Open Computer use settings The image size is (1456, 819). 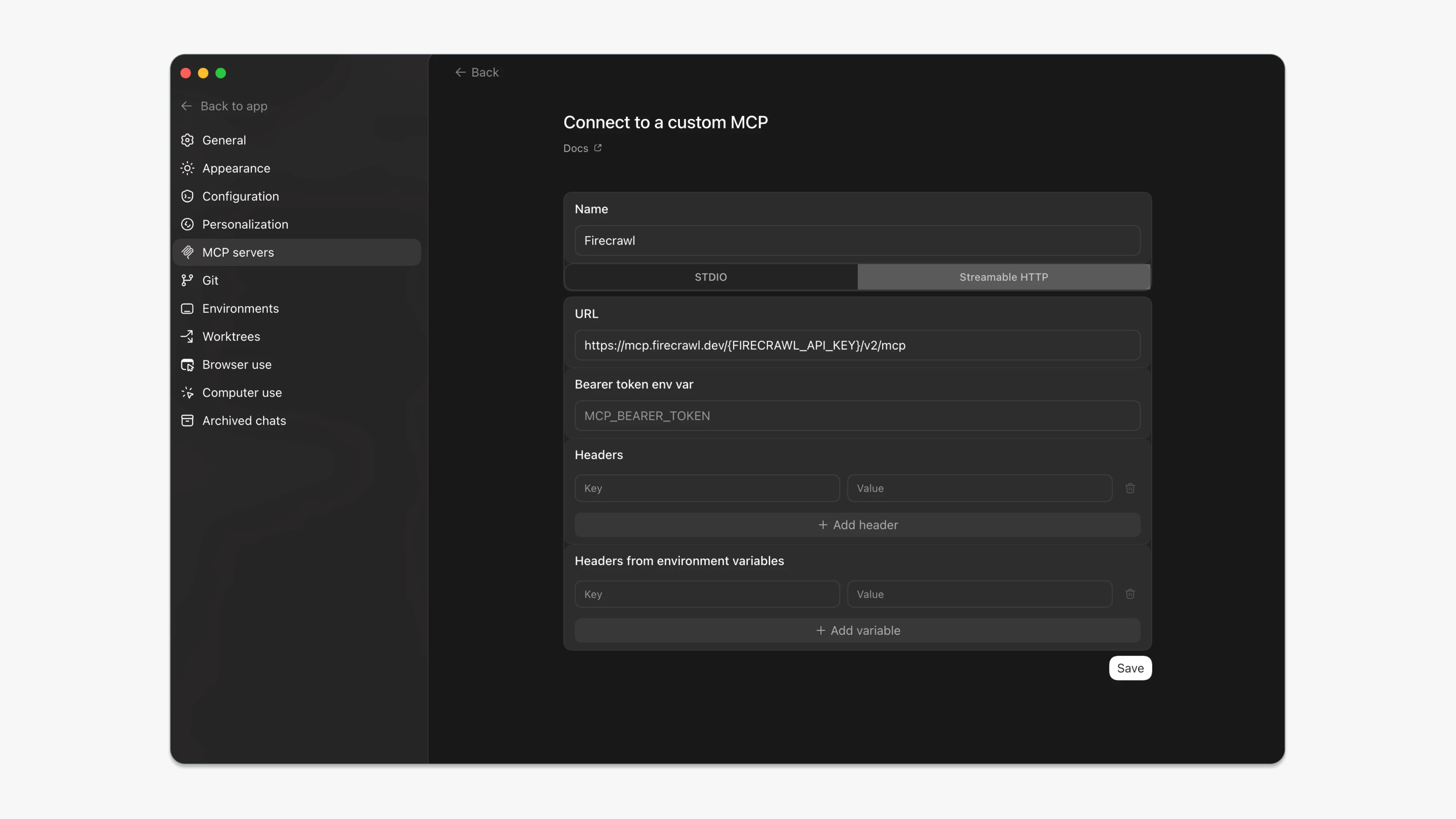pyautogui.click(x=297, y=393)
